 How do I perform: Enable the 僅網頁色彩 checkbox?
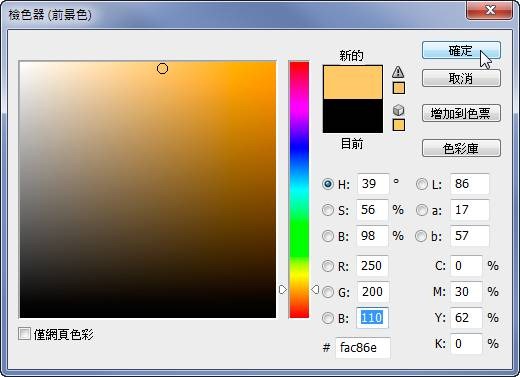tap(24, 334)
